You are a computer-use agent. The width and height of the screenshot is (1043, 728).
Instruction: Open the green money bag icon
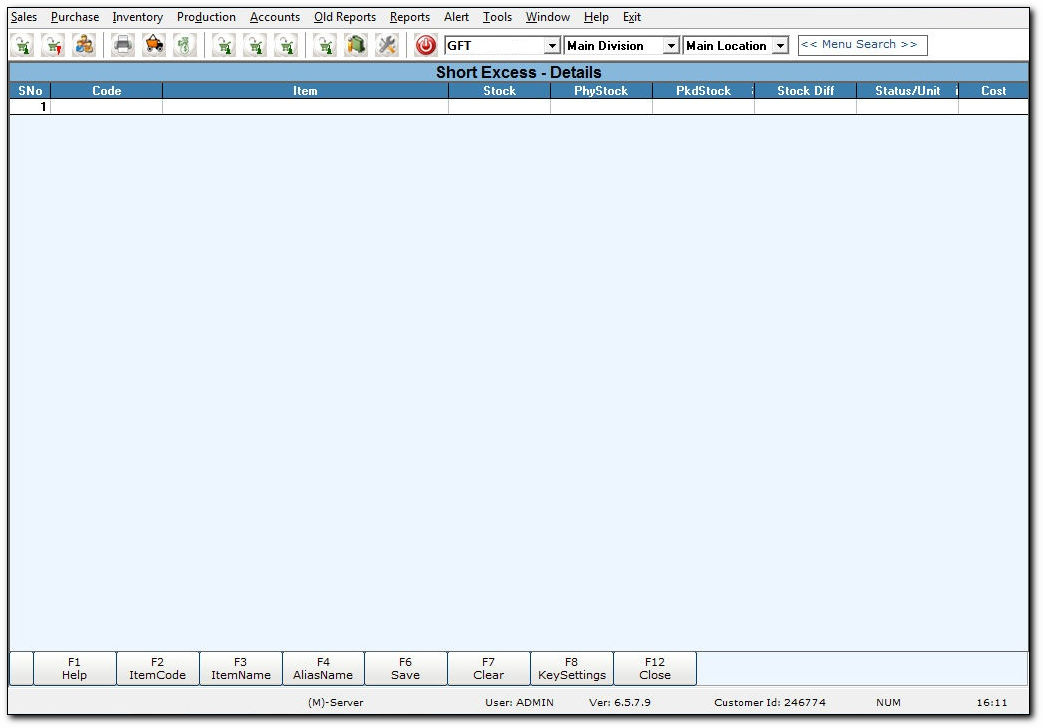tap(185, 45)
